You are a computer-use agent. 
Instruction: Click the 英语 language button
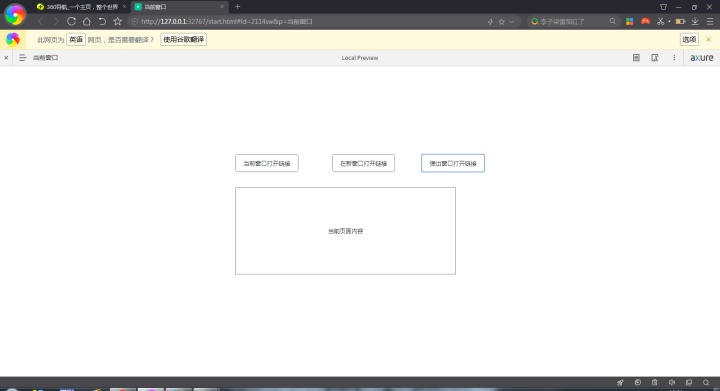click(x=76, y=39)
